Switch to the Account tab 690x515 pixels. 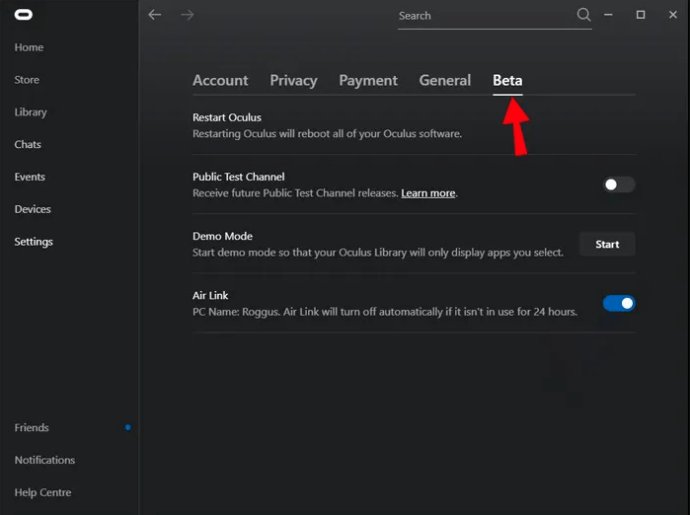pos(220,81)
